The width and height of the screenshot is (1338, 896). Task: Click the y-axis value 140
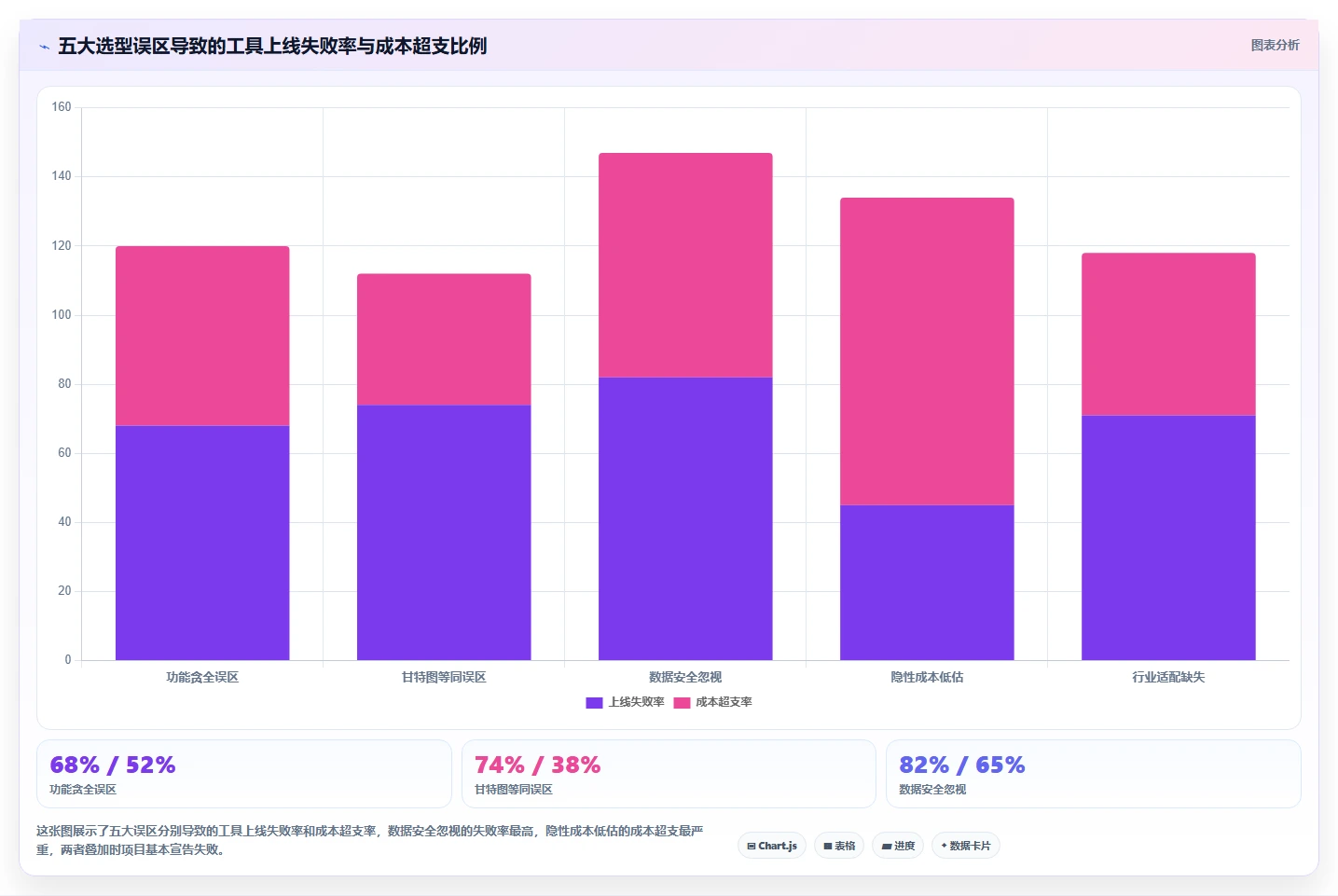coord(62,176)
